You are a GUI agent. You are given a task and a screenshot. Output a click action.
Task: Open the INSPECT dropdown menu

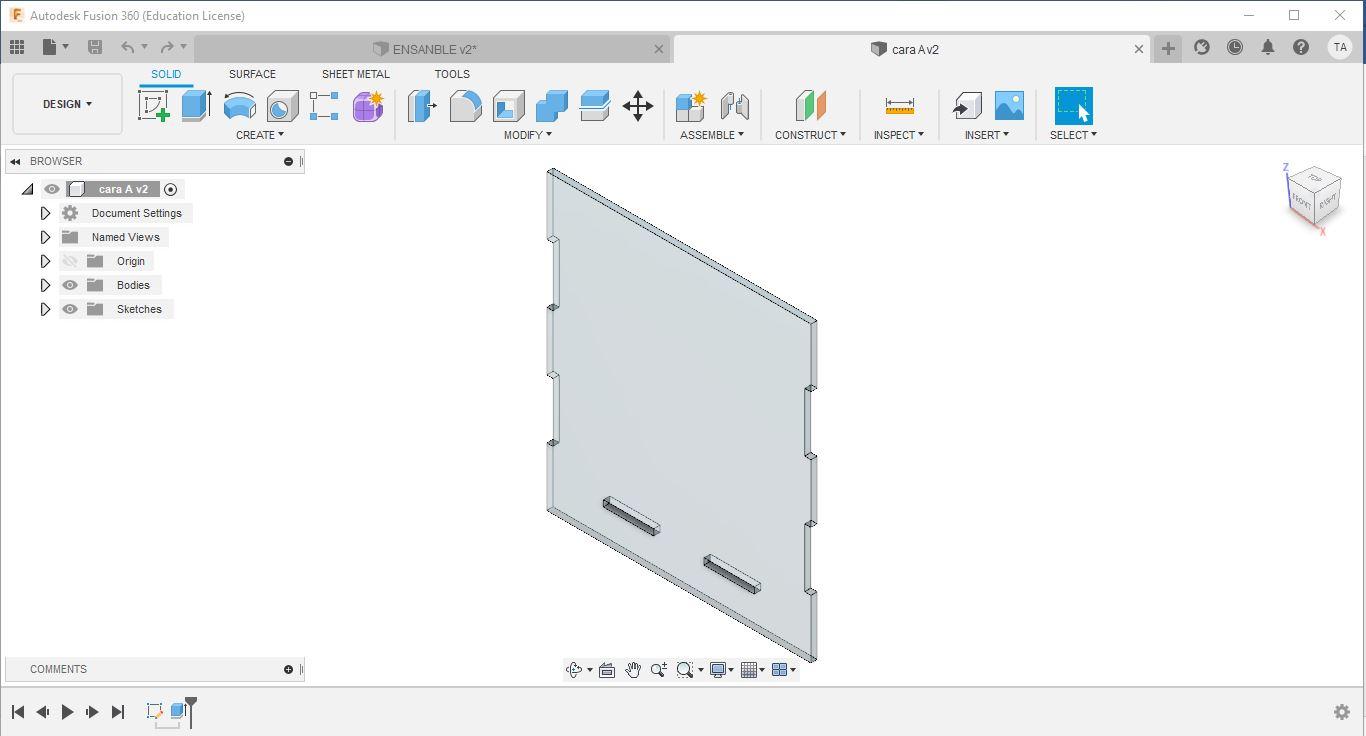tap(898, 135)
